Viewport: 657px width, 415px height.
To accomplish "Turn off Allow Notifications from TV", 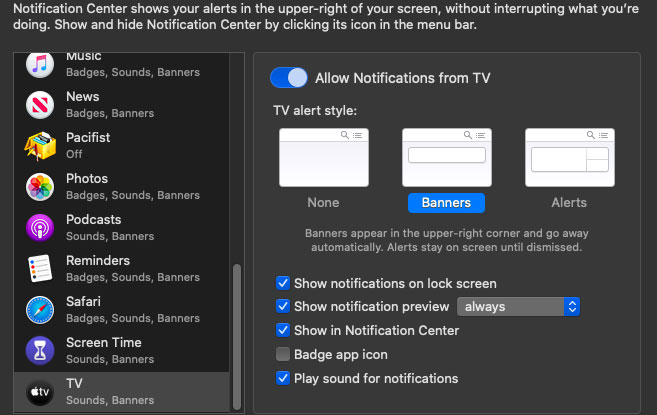I will pyautogui.click(x=289, y=78).
